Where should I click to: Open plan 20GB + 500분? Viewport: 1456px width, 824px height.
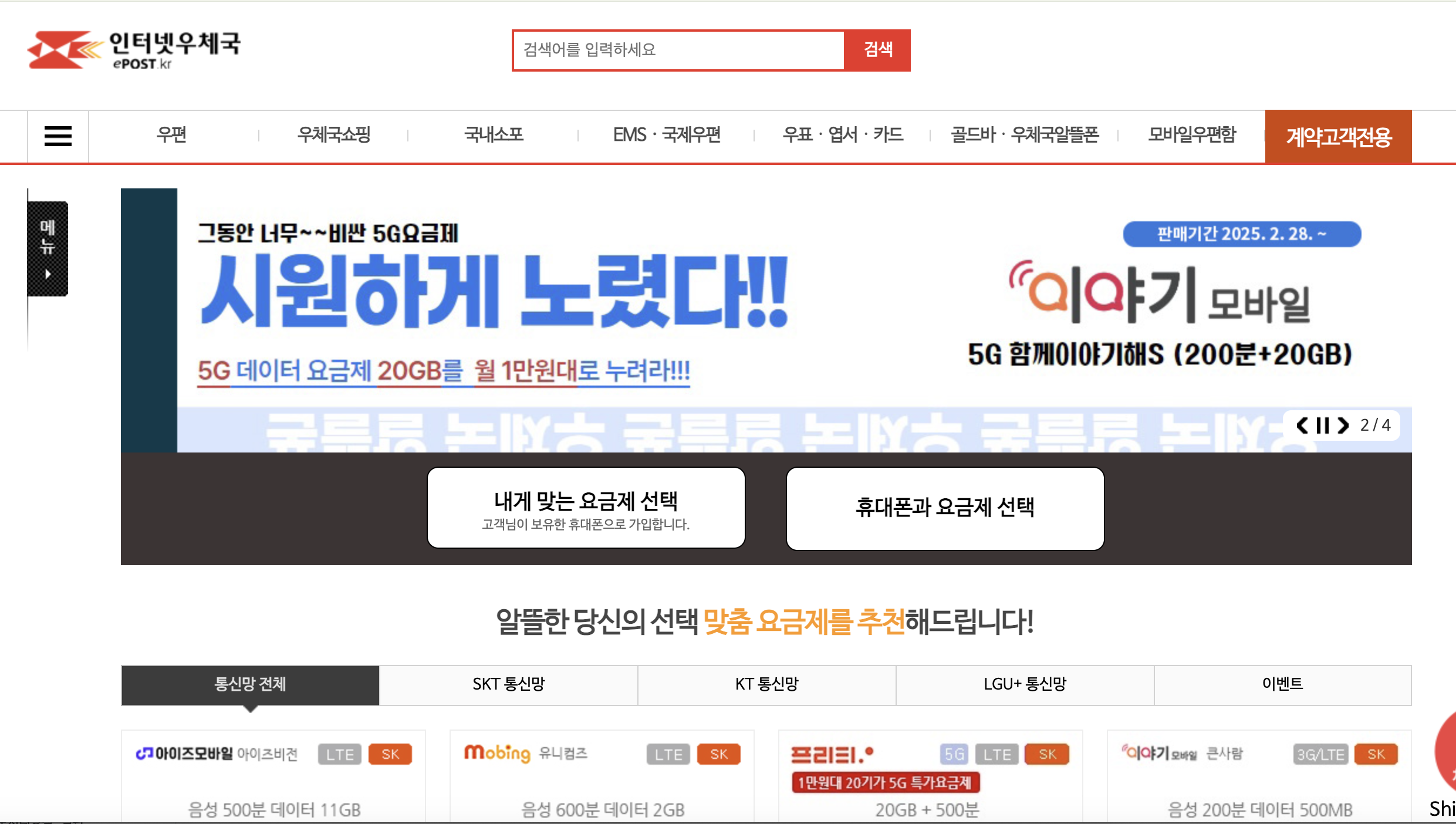click(927, 811)
